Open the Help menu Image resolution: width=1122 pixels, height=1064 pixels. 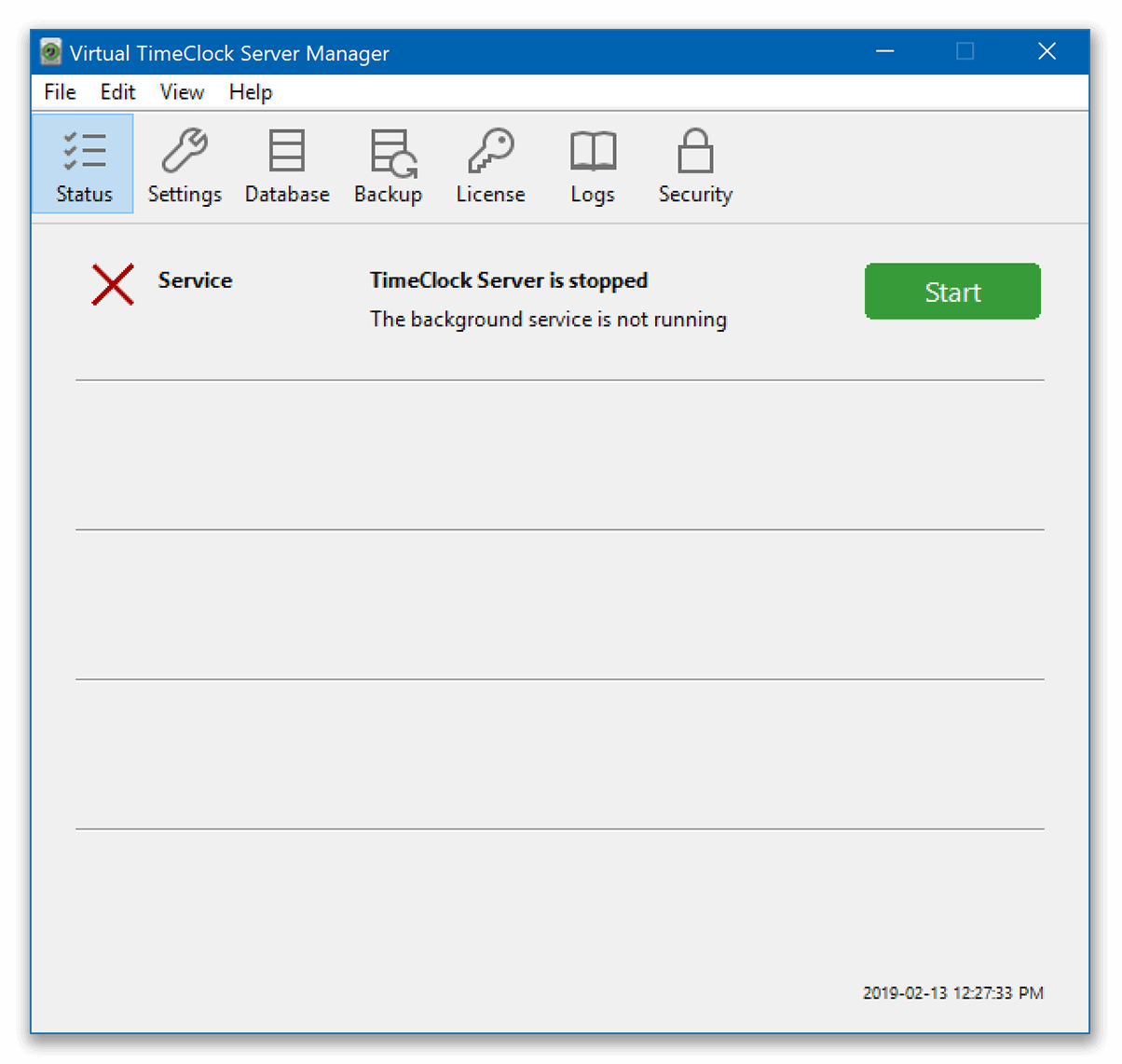coord(250,91)
